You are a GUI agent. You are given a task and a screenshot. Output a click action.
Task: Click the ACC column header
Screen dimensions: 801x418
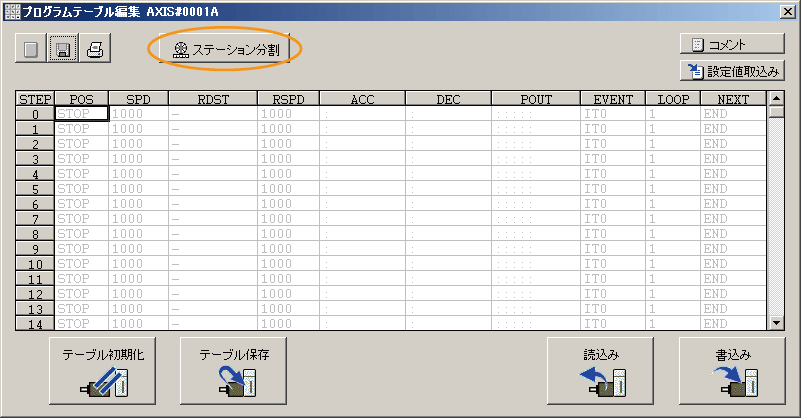click(361, 99)
